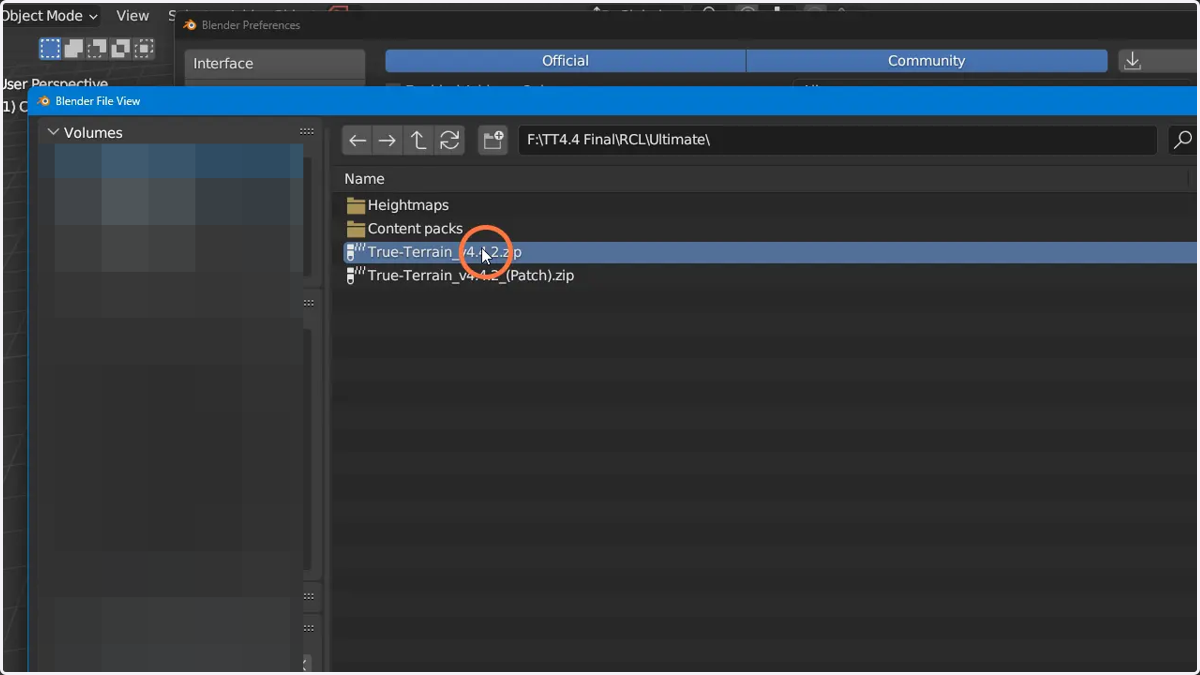Select the Extend selection mode icon
The width and height of the screenshot is (1200, 675).
click(74, 48)
